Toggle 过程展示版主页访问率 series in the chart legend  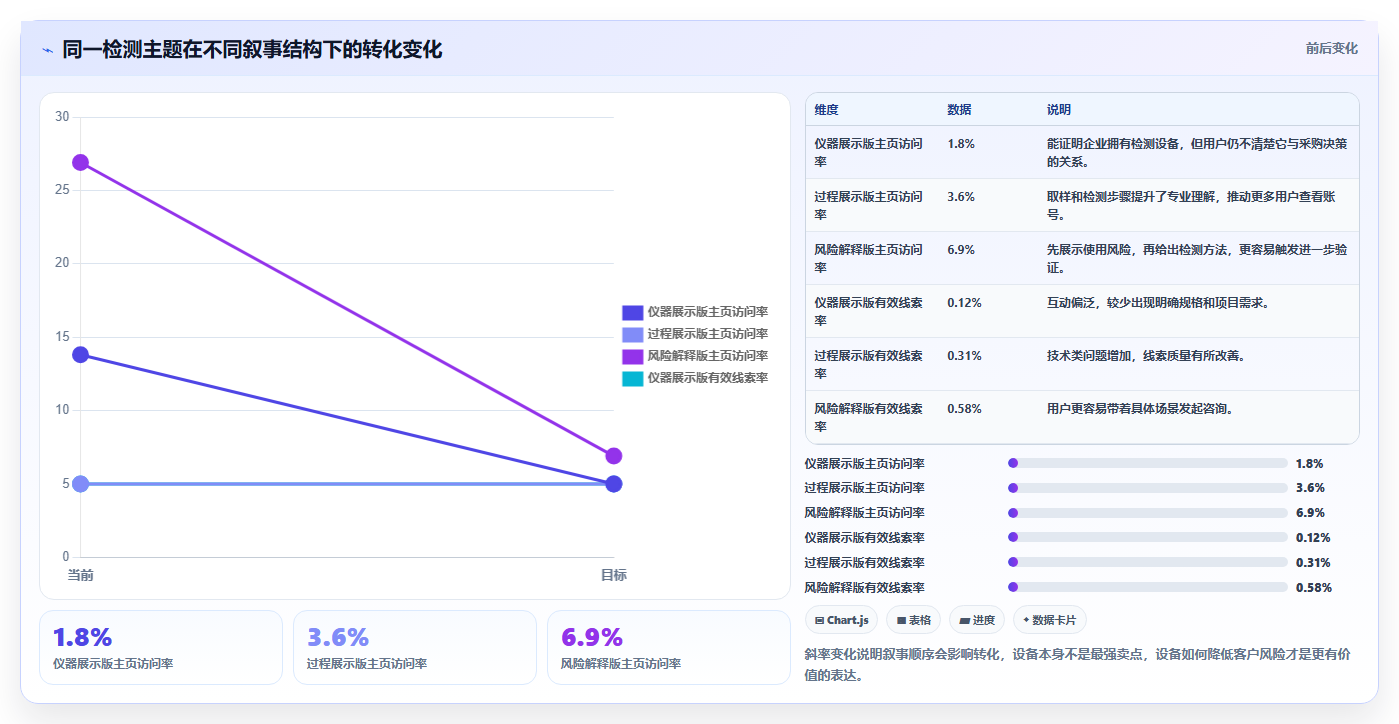(x=695, y=334)
